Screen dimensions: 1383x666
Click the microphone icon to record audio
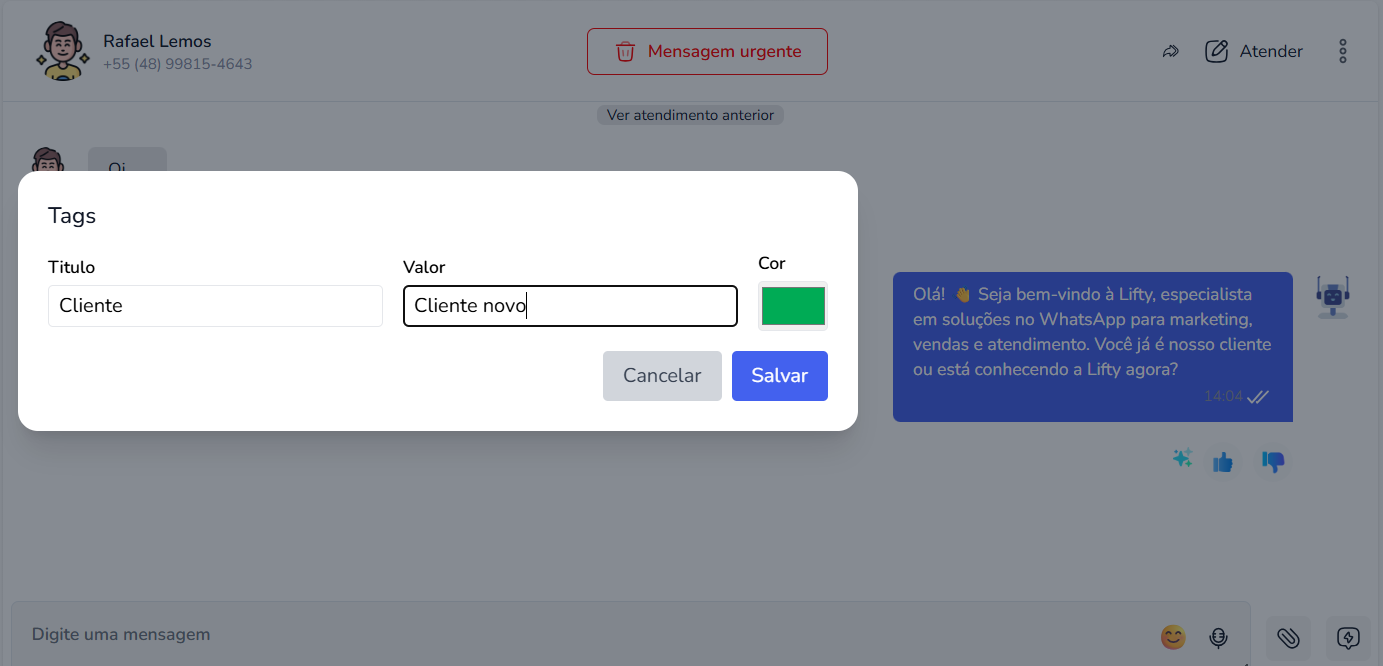pos(1218,636)
